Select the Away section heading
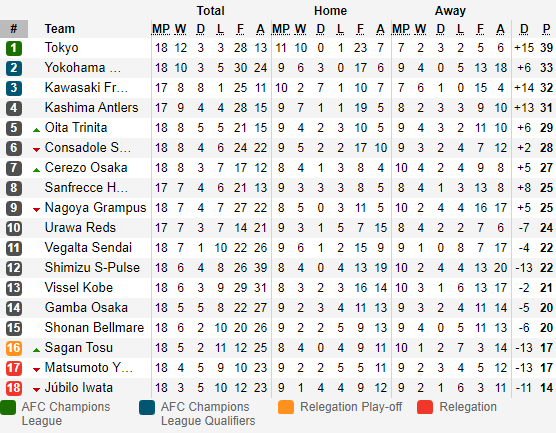Viewport: 556px width, 433px height. (450, 11)
